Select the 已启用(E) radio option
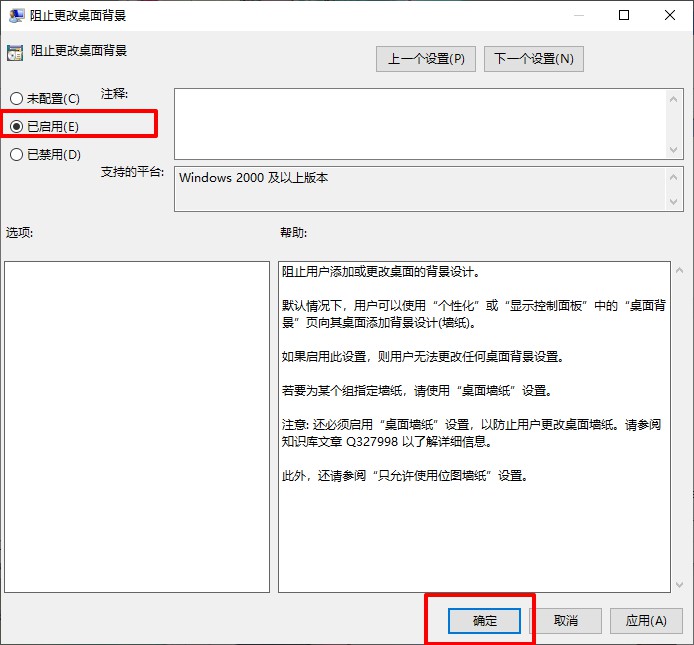The image size is (694, 645). pos(16,126)
